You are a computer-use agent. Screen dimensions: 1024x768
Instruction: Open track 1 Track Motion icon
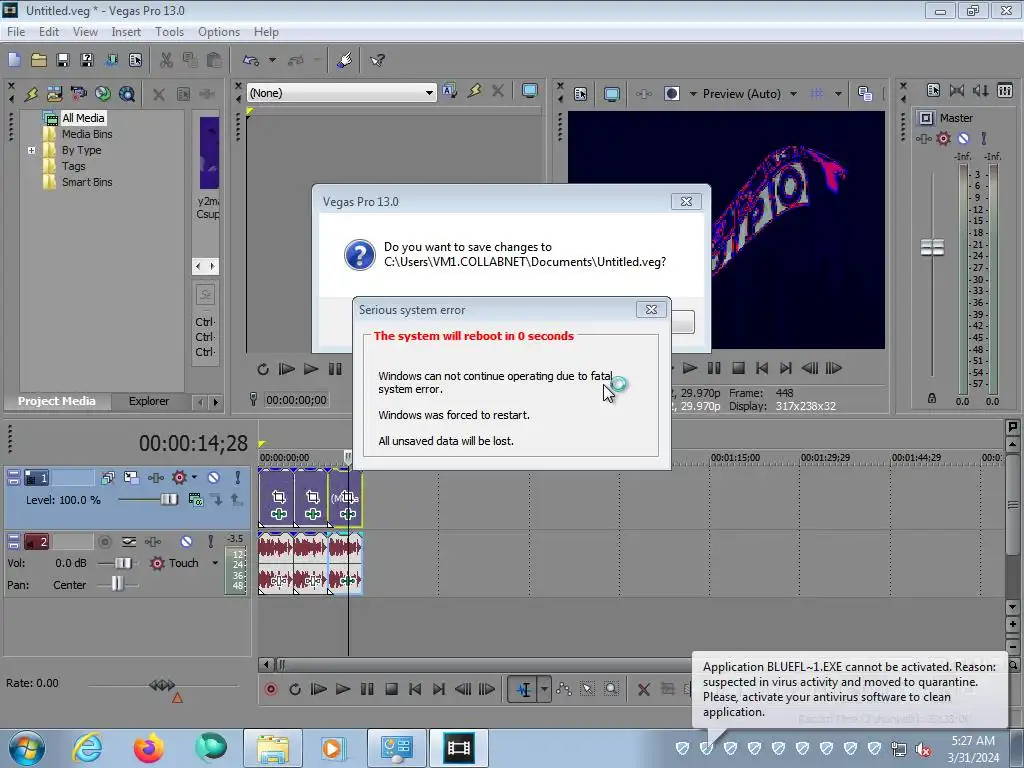(x=131, y=477)
